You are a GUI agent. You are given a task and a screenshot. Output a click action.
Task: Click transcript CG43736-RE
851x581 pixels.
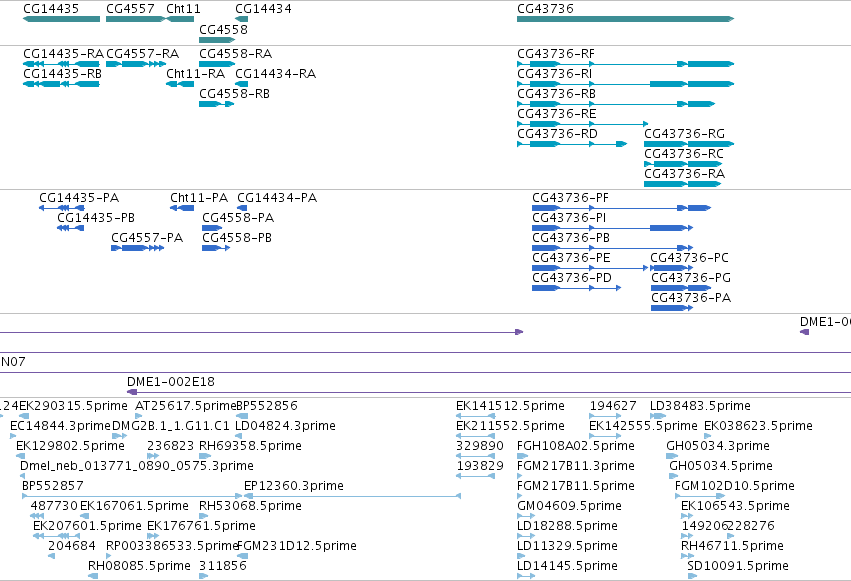tap(582, 124)
